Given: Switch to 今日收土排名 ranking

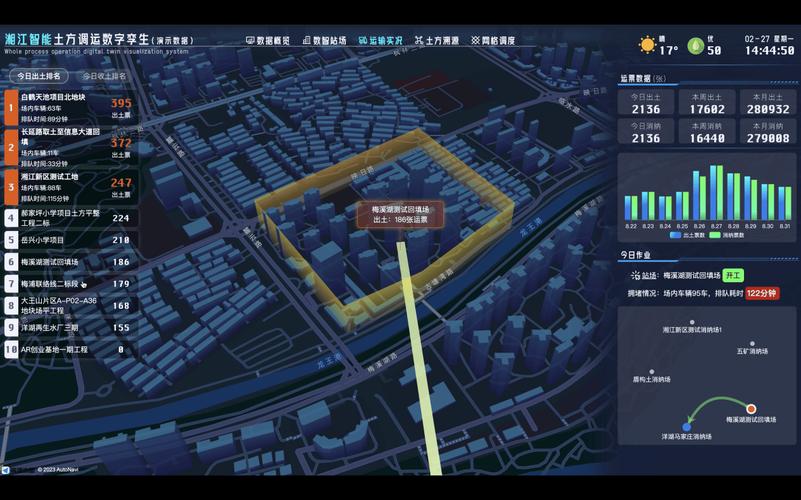Looking at the screenshot, I should [x=104, y=76].
